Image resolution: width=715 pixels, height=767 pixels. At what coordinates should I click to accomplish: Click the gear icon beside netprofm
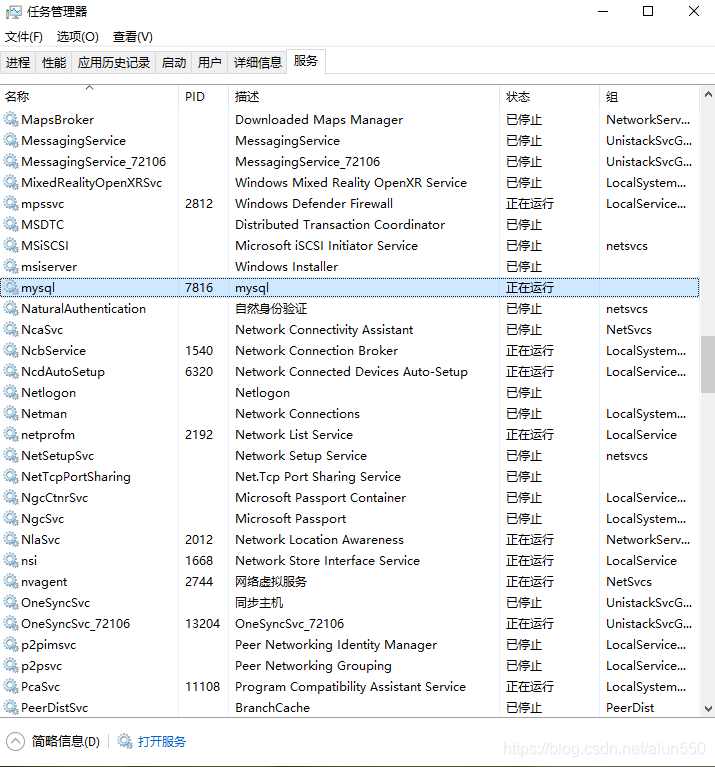click(x=11, y=435)
